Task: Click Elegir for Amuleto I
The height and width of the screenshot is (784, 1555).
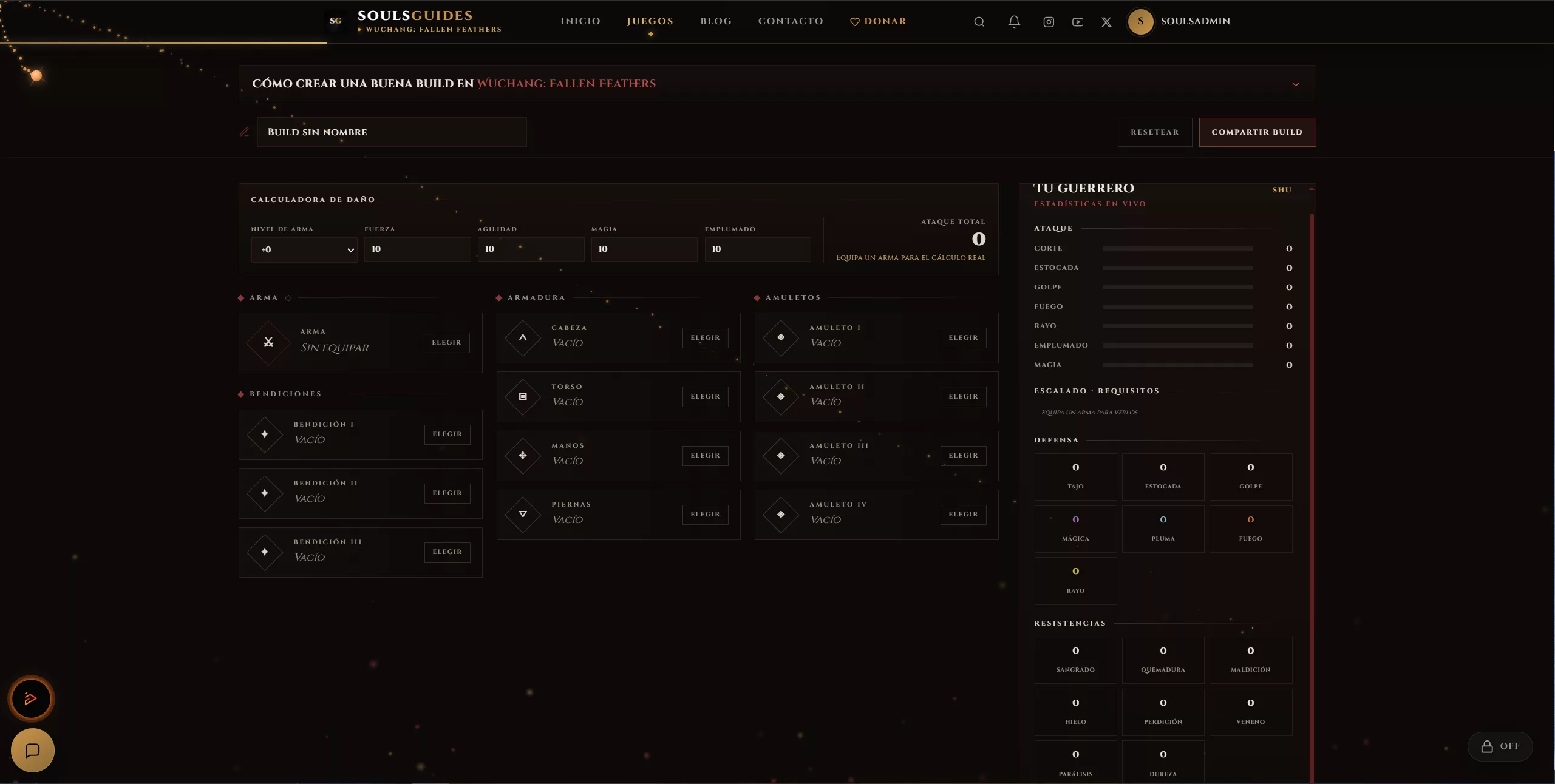Action: click(x=964, y=338)
